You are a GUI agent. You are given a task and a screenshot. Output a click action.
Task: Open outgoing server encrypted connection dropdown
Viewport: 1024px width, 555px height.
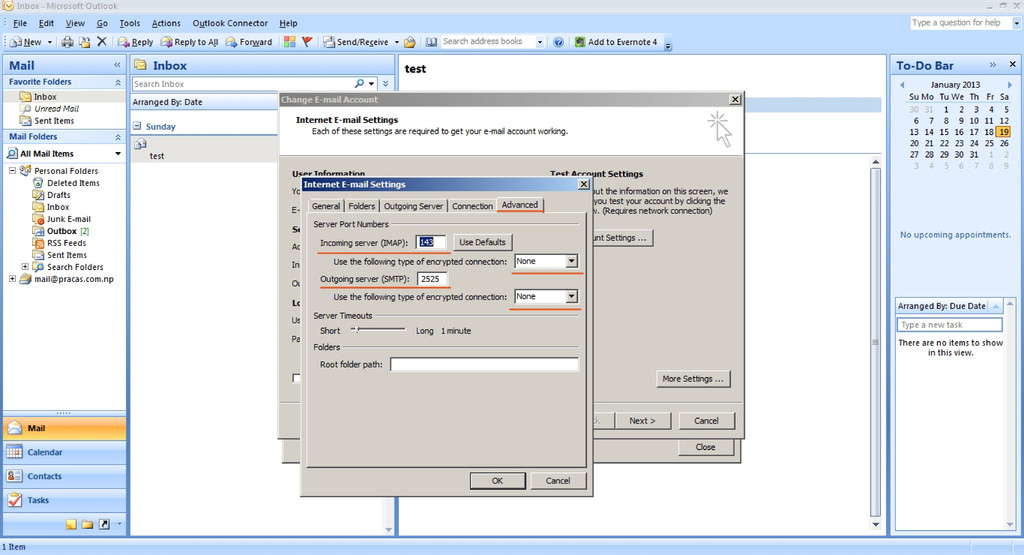click(x=571, y=296)
